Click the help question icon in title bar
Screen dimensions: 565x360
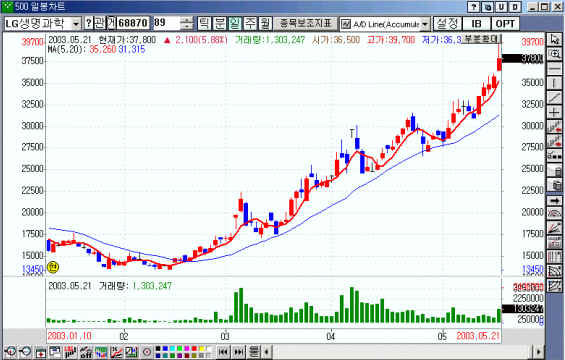[x=473, y=7]
